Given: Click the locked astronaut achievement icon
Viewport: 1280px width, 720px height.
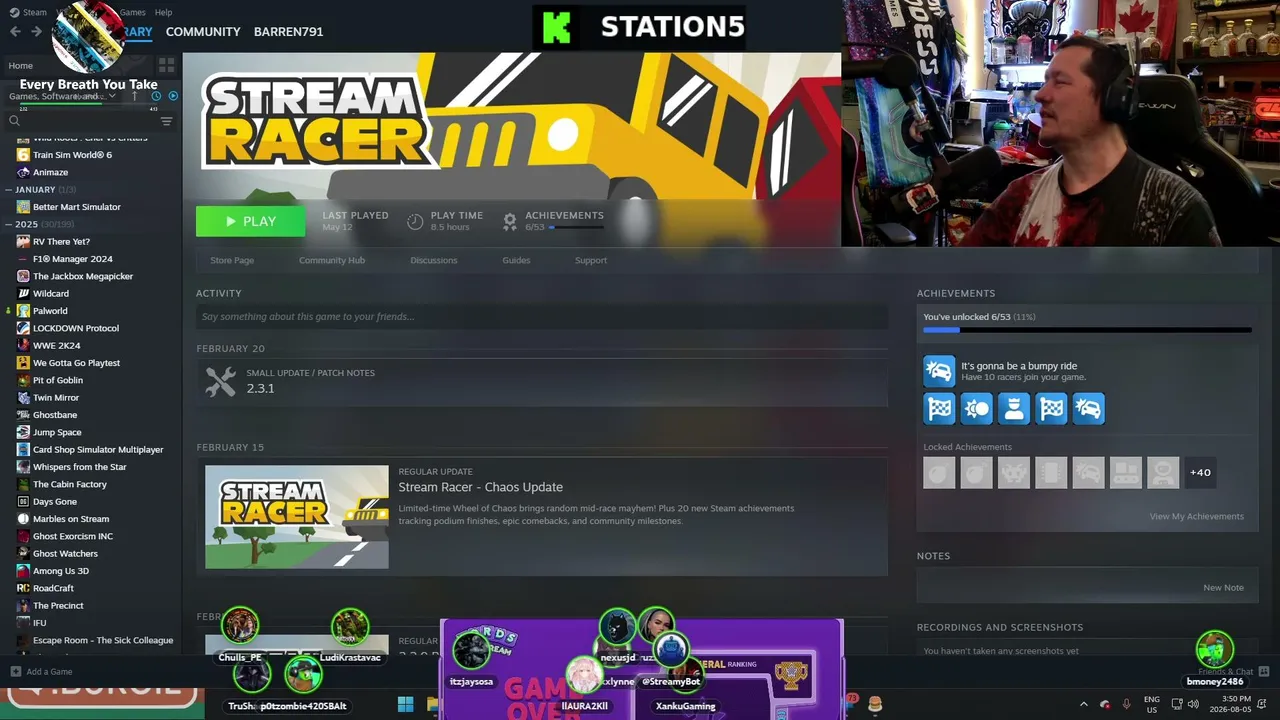Looking at the screenshot, I should coord(1163,472).
